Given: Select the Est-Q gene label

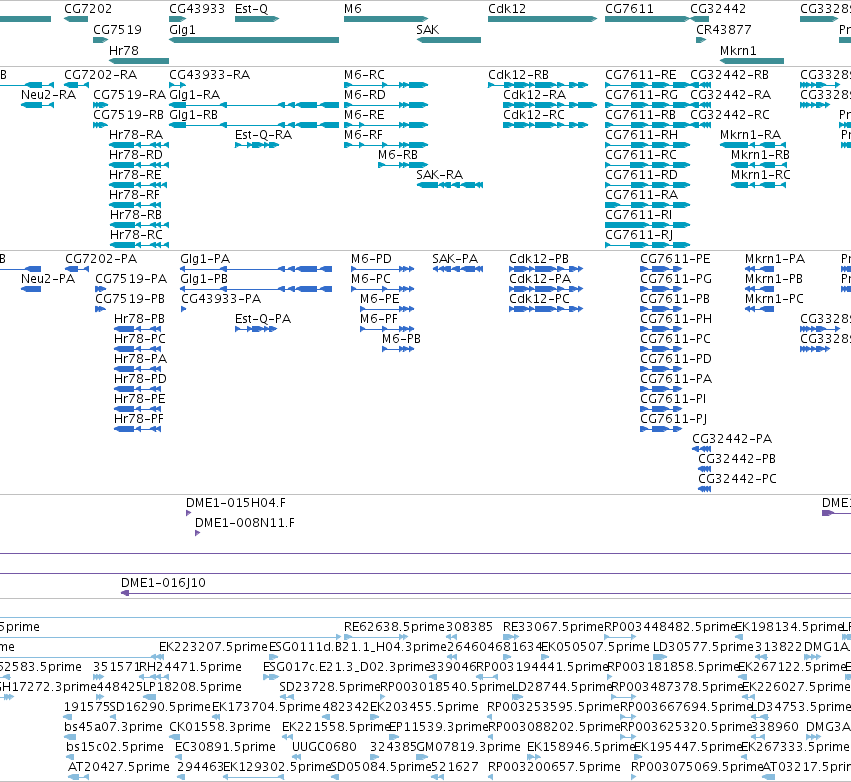Looking at the screenshot, I should pyautogui.click(x=251, y=9).
